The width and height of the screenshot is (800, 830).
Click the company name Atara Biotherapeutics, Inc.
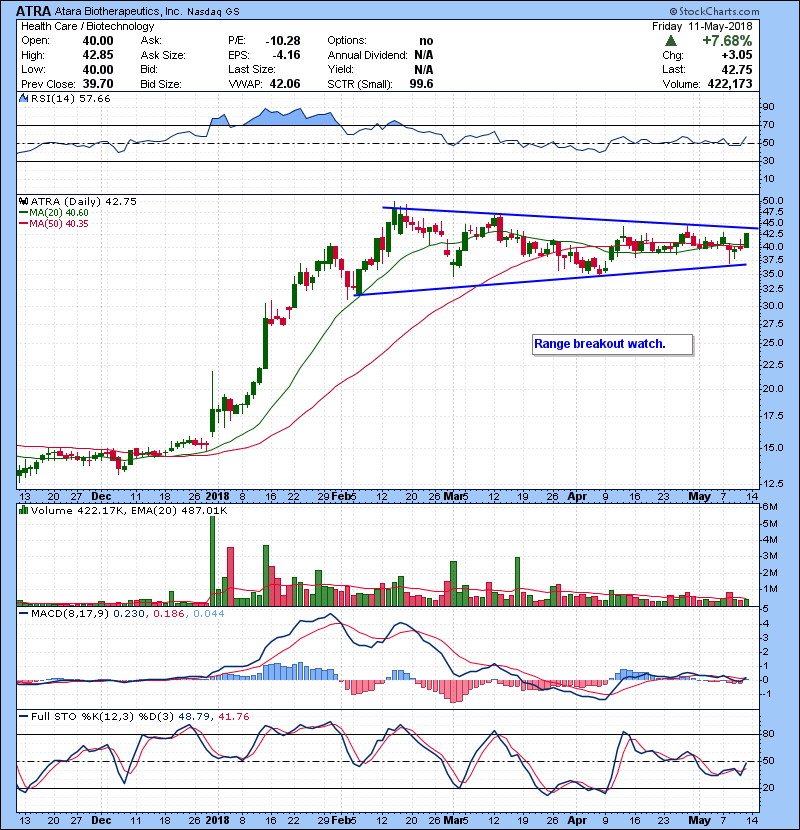coord(118,11)
